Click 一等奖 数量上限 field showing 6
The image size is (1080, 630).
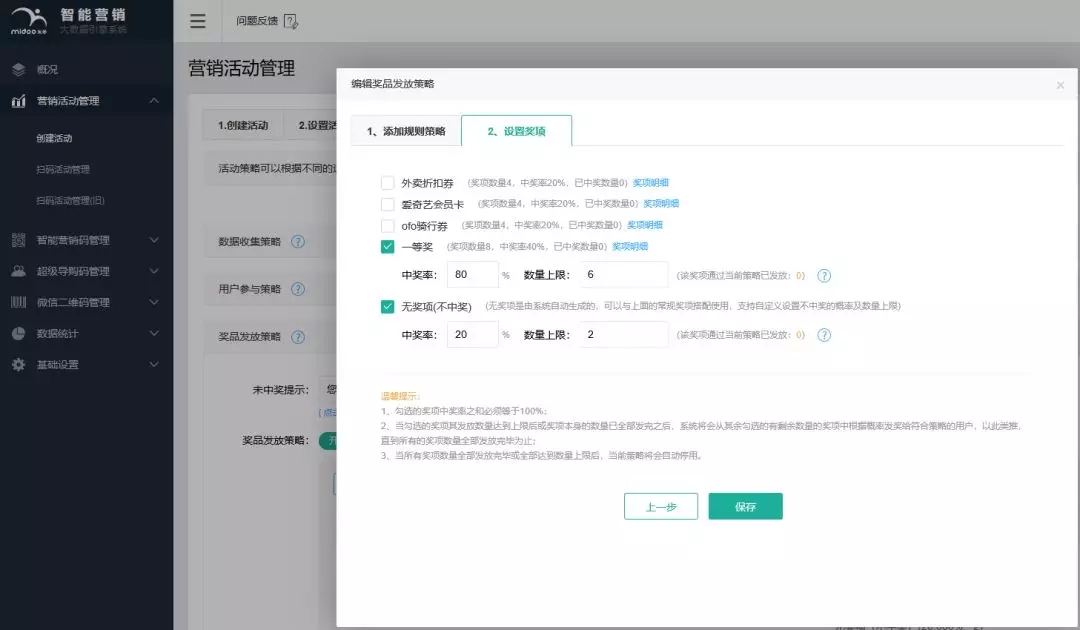click(624, 275)
